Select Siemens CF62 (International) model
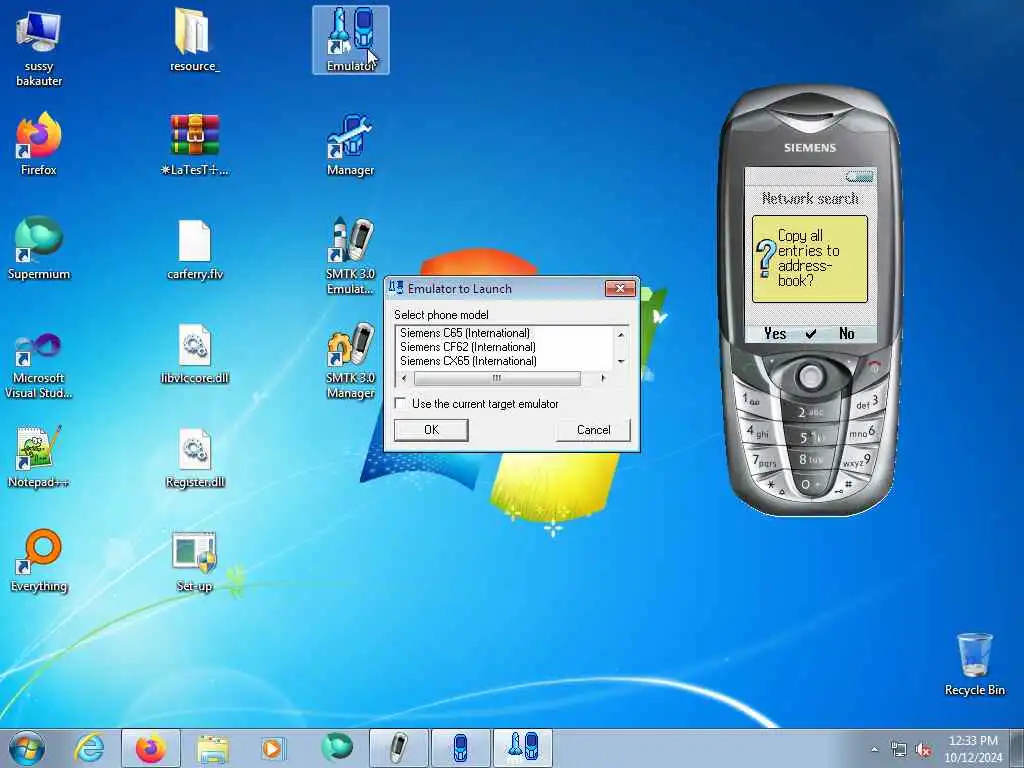This screenshot has height=768, width=1024. click(468, 347)
